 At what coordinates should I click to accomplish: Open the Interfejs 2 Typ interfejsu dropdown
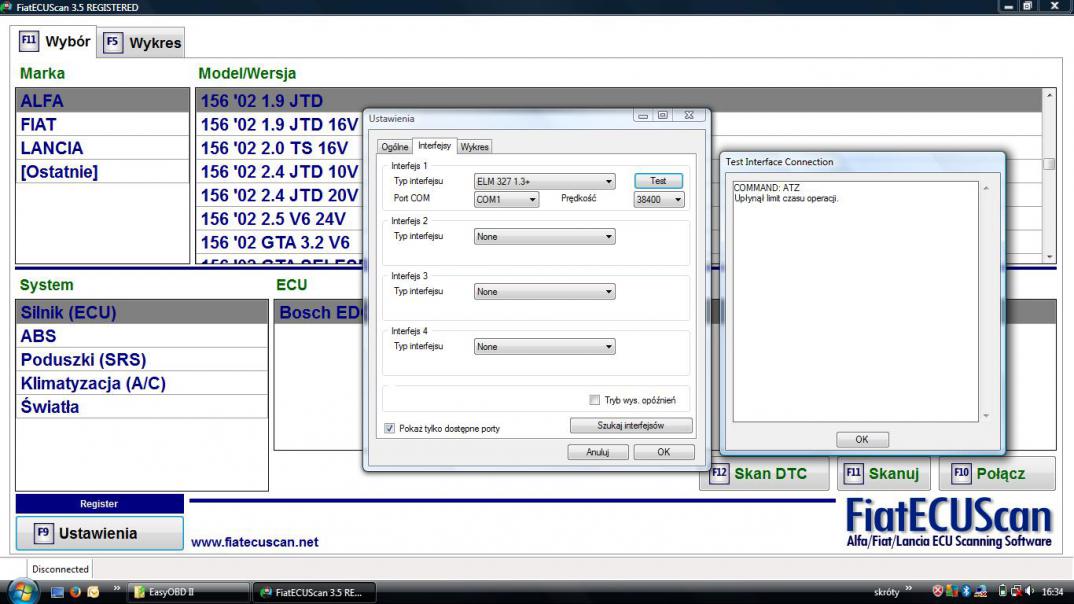click(x=544, y=237)
